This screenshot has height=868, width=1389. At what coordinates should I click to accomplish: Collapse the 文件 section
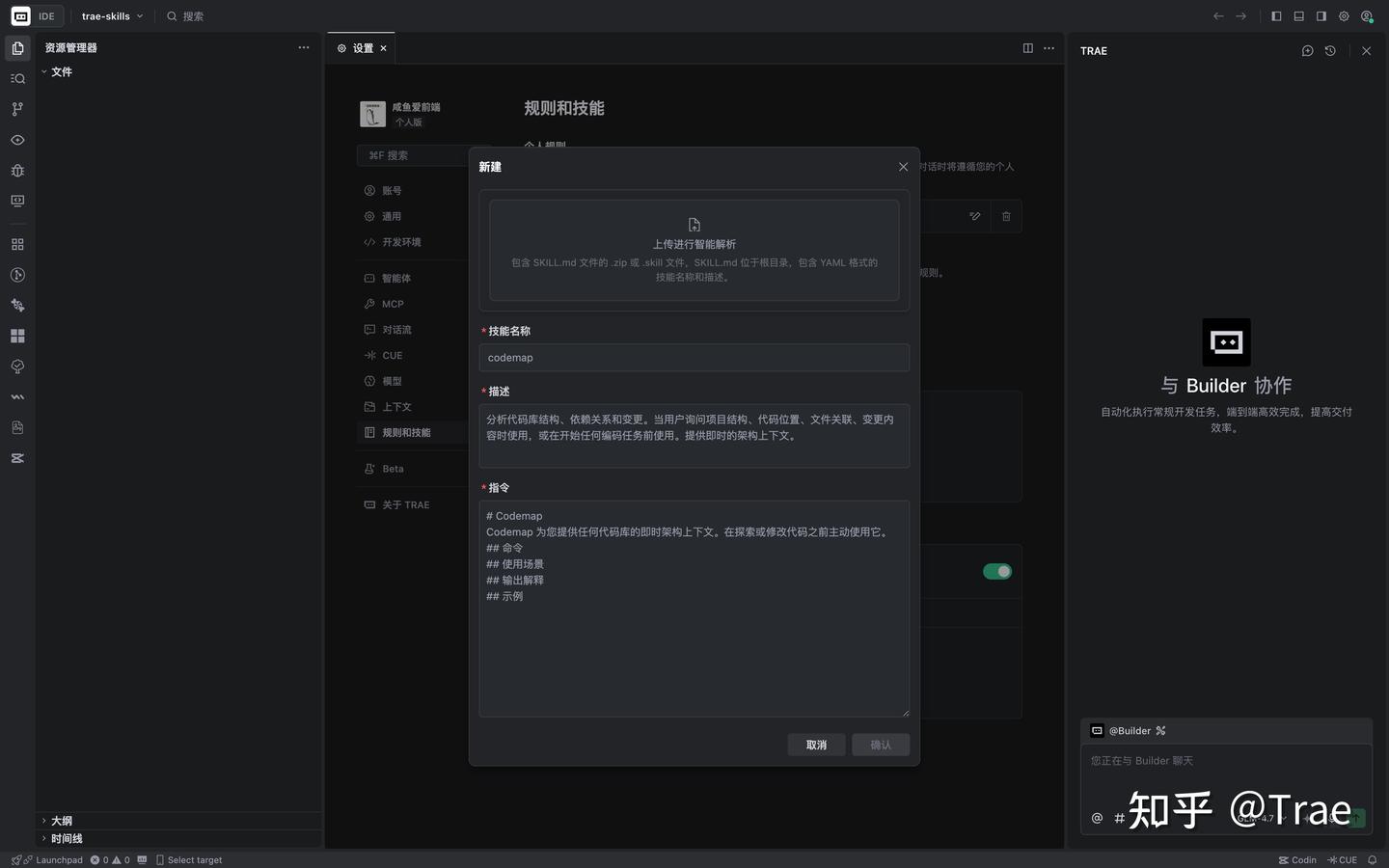[56, 72]
